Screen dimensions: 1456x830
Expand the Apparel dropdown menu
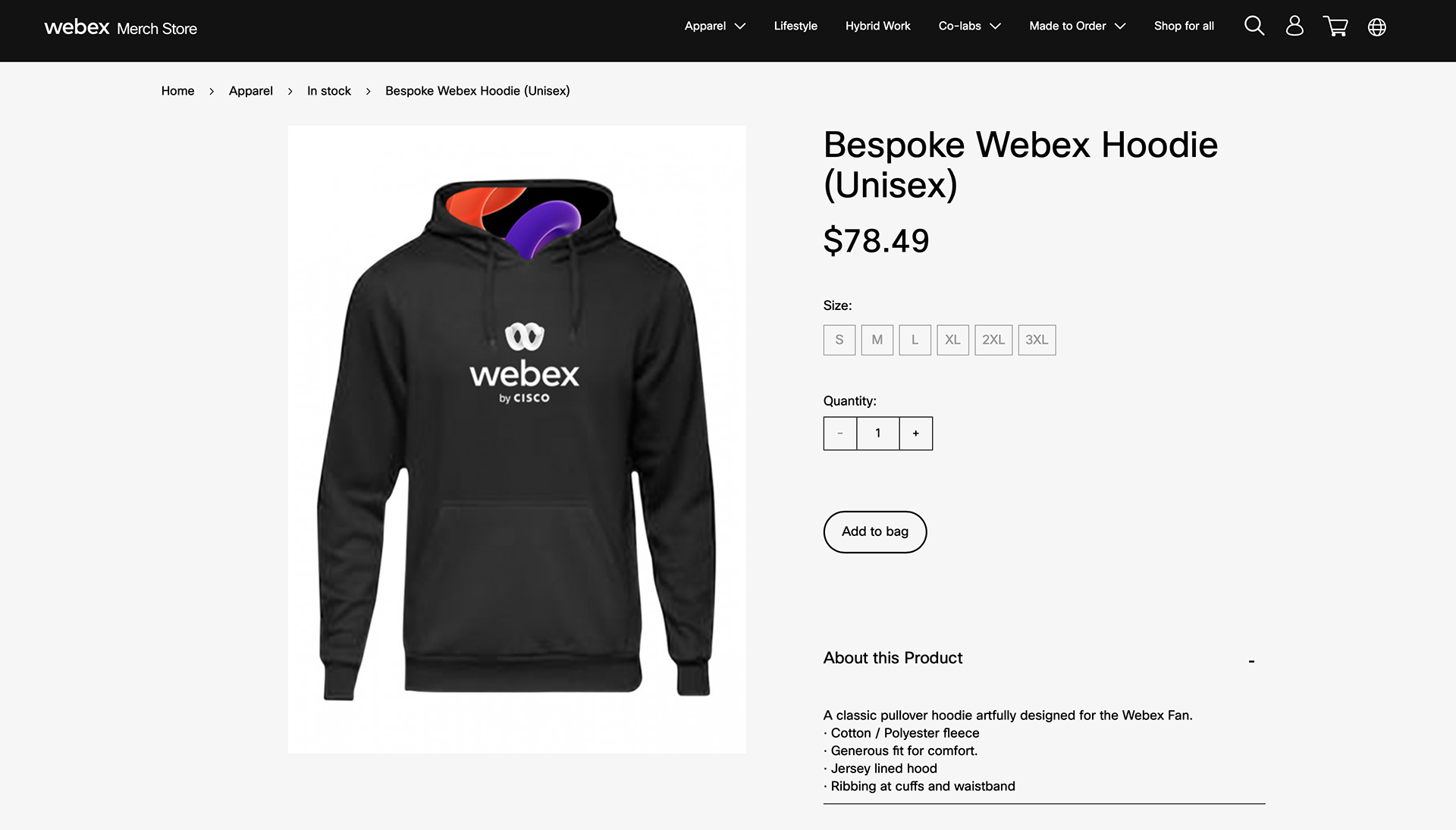(x=715, y=27)
